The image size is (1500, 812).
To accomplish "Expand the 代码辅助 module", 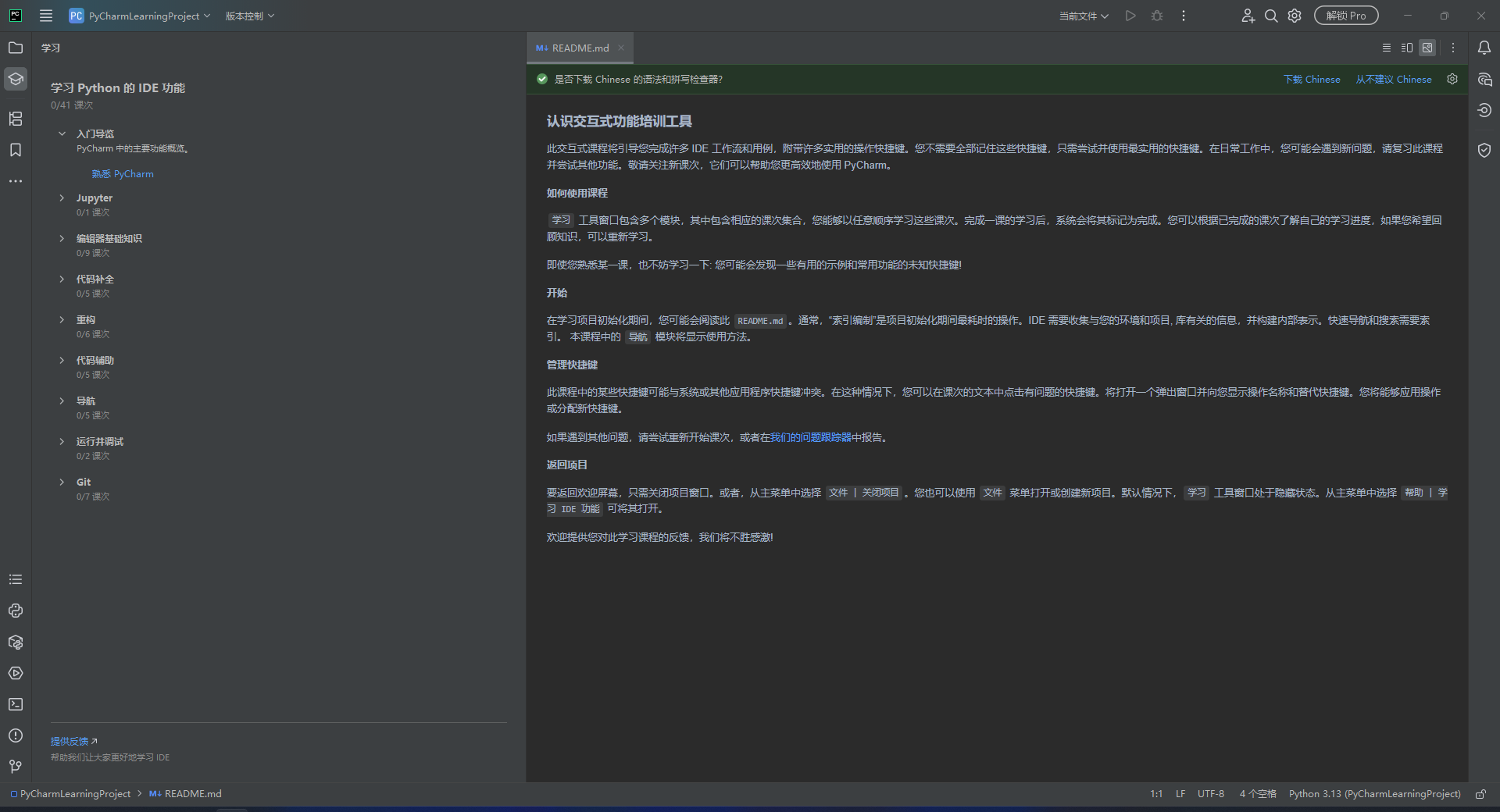I will click(x=62, y=360).
